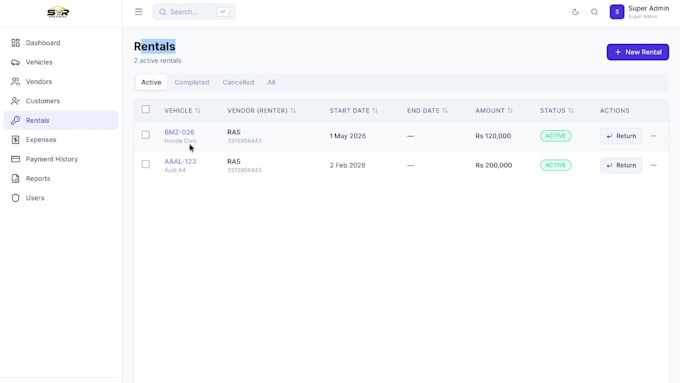680x383 pixels.
Task: Click the Vehicles car icon
Action: point(16,62)
